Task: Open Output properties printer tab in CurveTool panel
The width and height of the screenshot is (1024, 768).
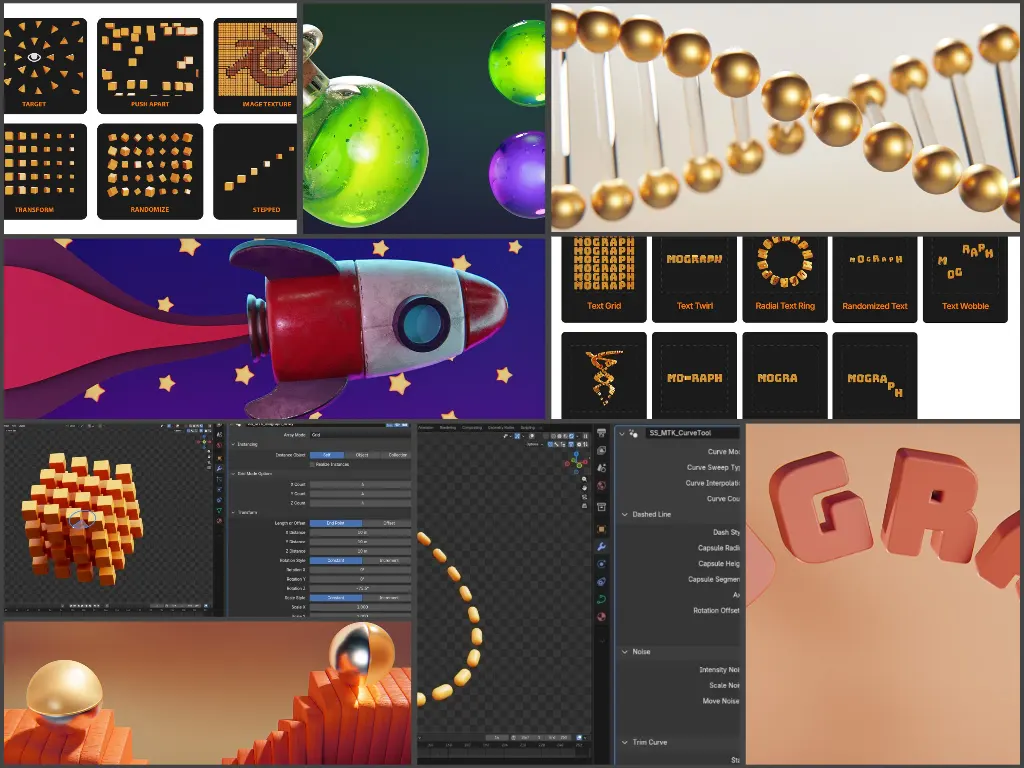Action: 601,432
